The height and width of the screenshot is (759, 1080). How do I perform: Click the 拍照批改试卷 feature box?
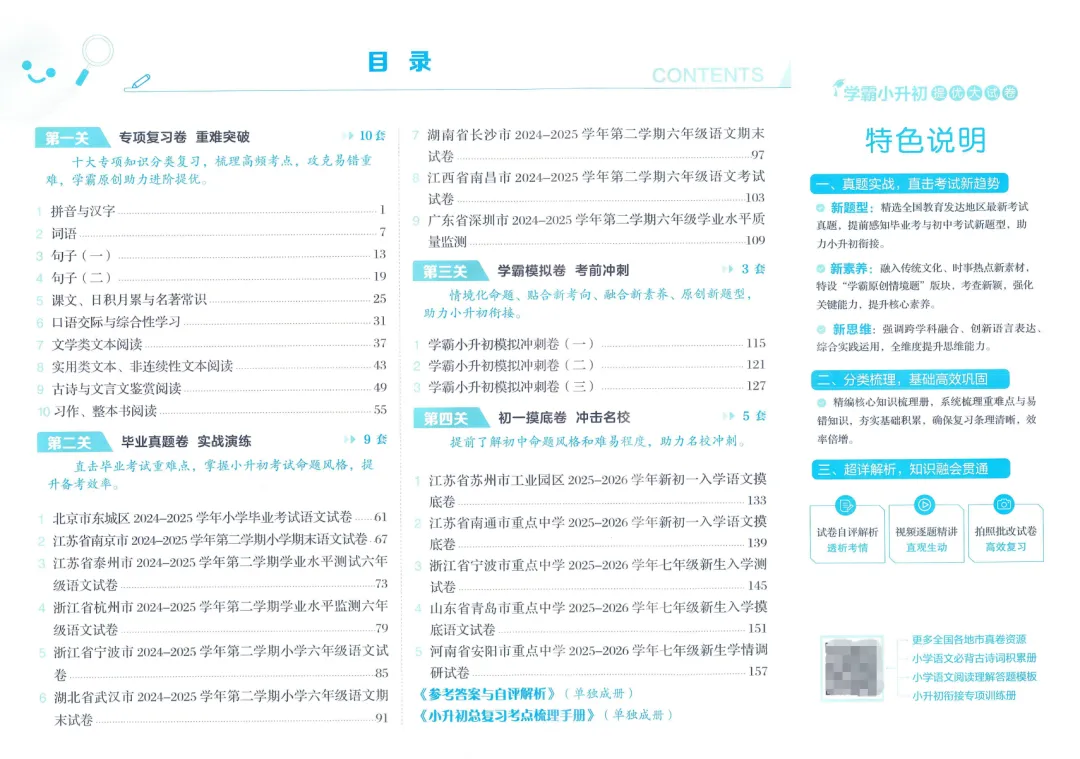(x=1006, y=532)
